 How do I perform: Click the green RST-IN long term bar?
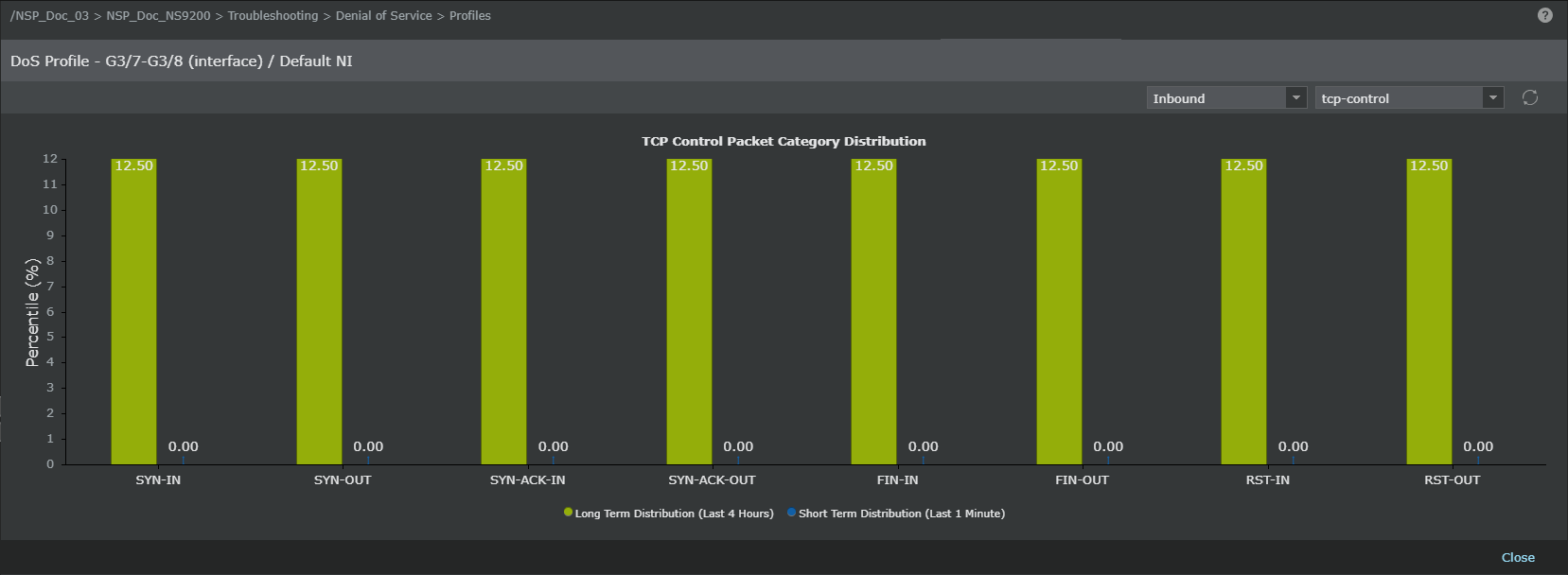click(1243, 311)
